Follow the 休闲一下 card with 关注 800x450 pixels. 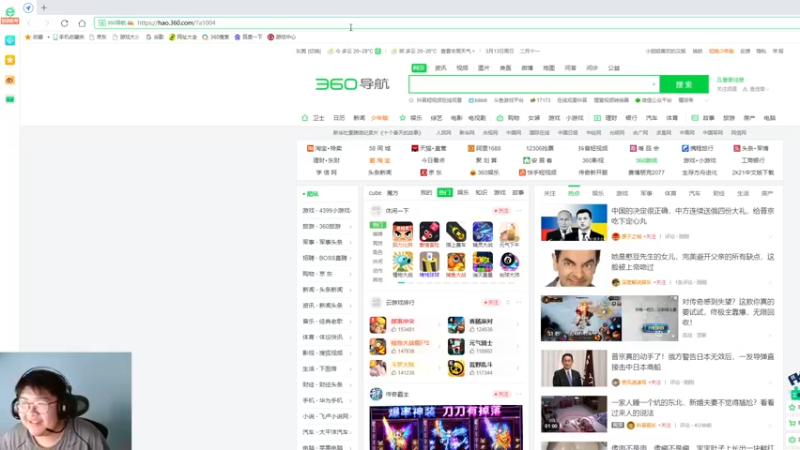(x=501, y=211)
